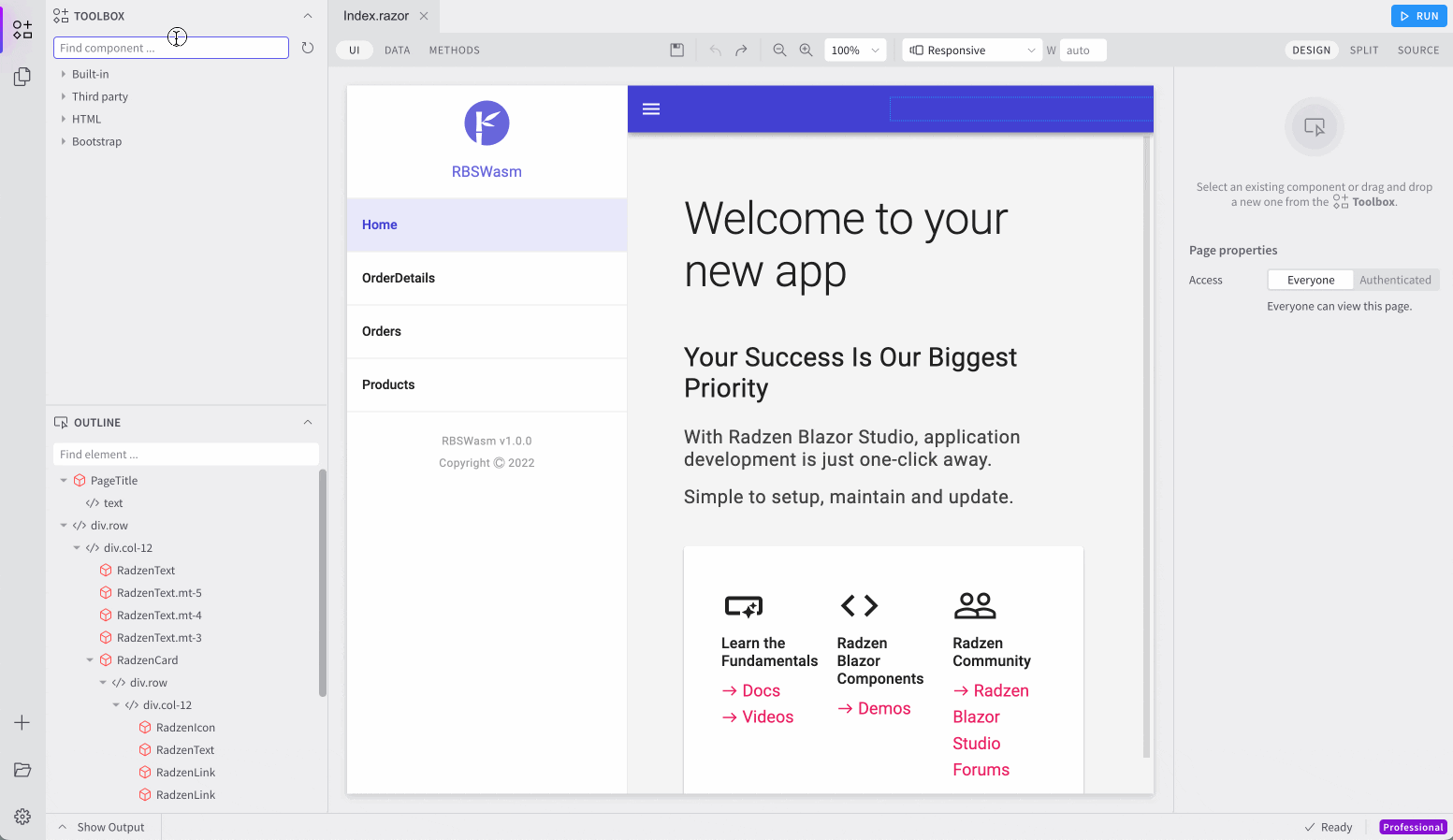1453x840 pixels.
Task: Open the 100% zoom dropdown
Action: (855, 51)
